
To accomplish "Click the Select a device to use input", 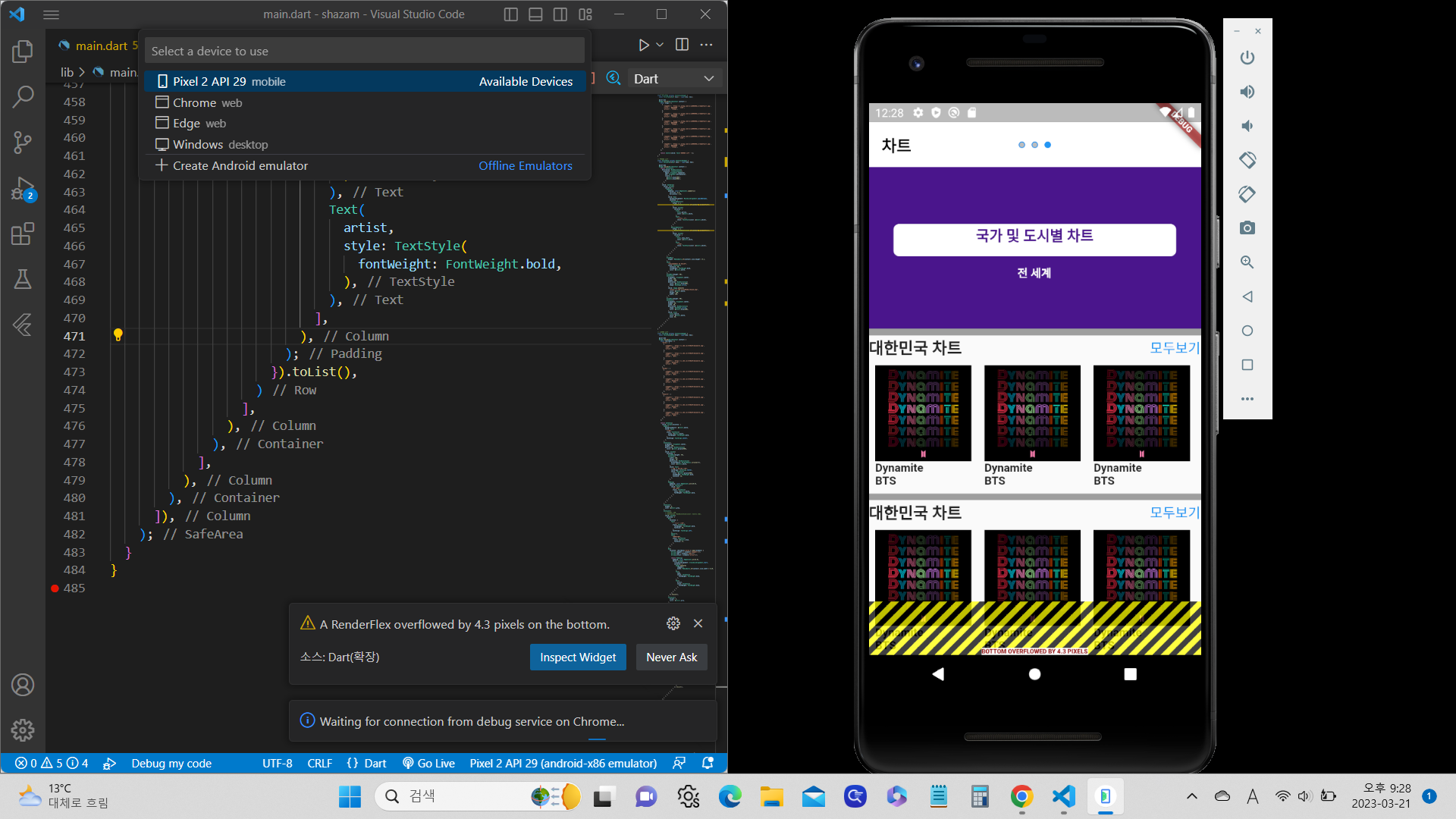I will pos(365,51).
